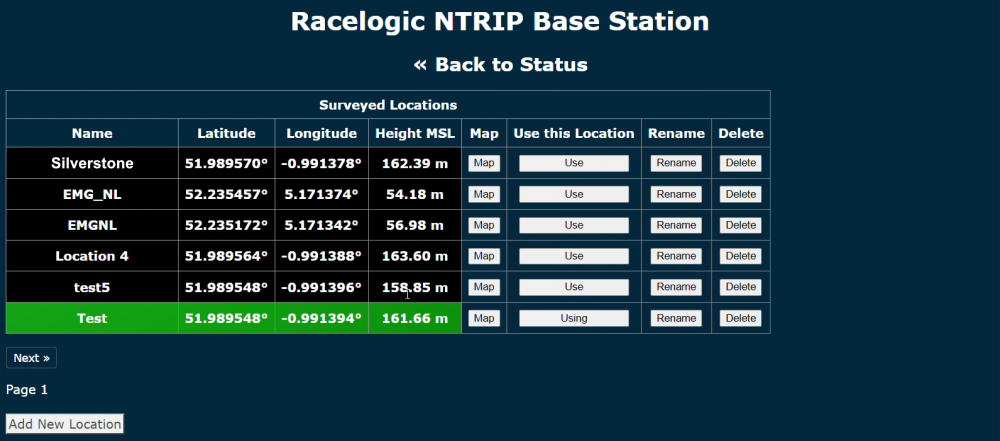The image size is (1000, 441).
Task: Select the test5 name cell
Action: [x=92, y=287]
